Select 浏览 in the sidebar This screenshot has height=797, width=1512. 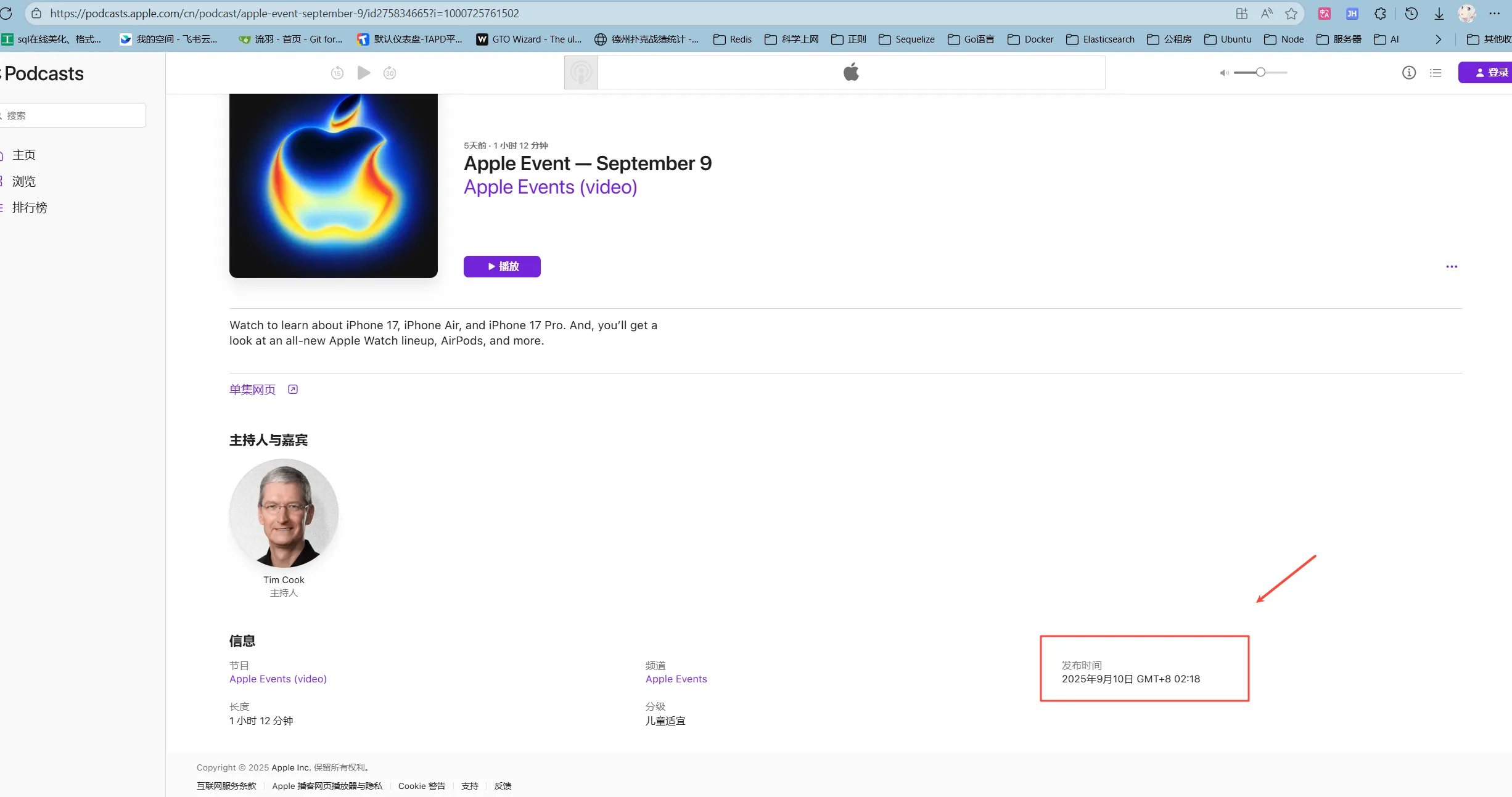point(24,181)
